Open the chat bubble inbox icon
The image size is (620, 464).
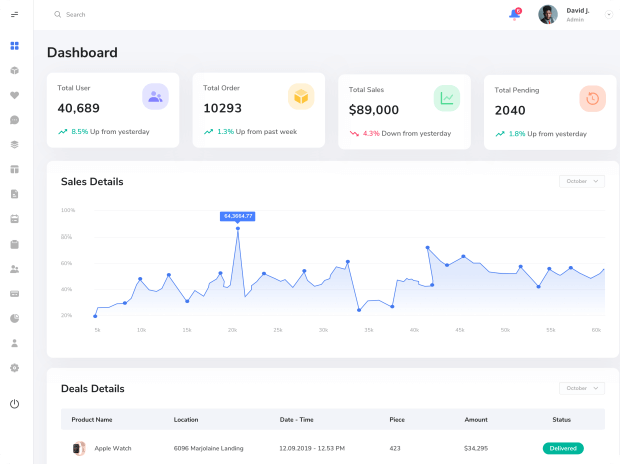15,120
